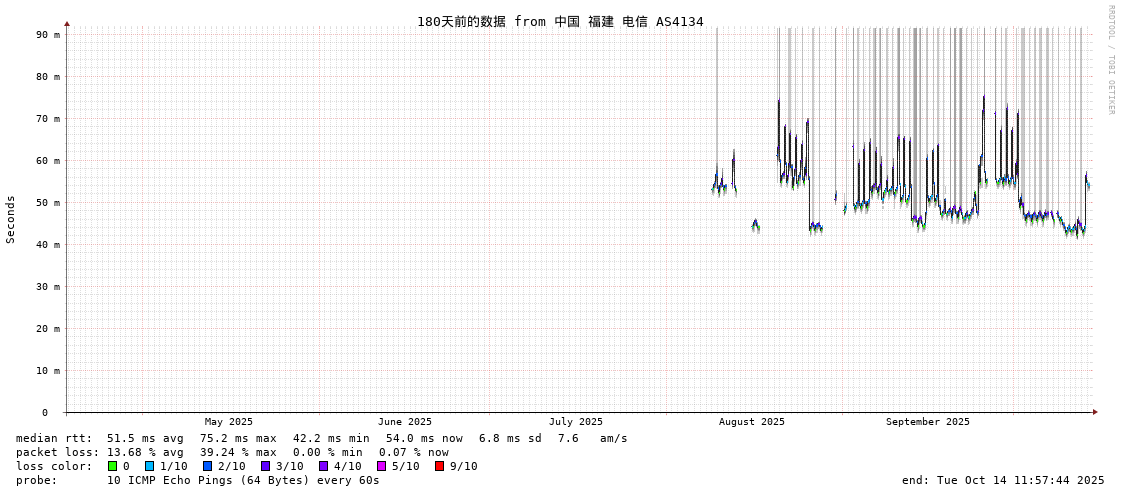Screen dimensions: 1121x494
Task: Click the arrow atop the y-axis
Action: click(x=67, y=23)
